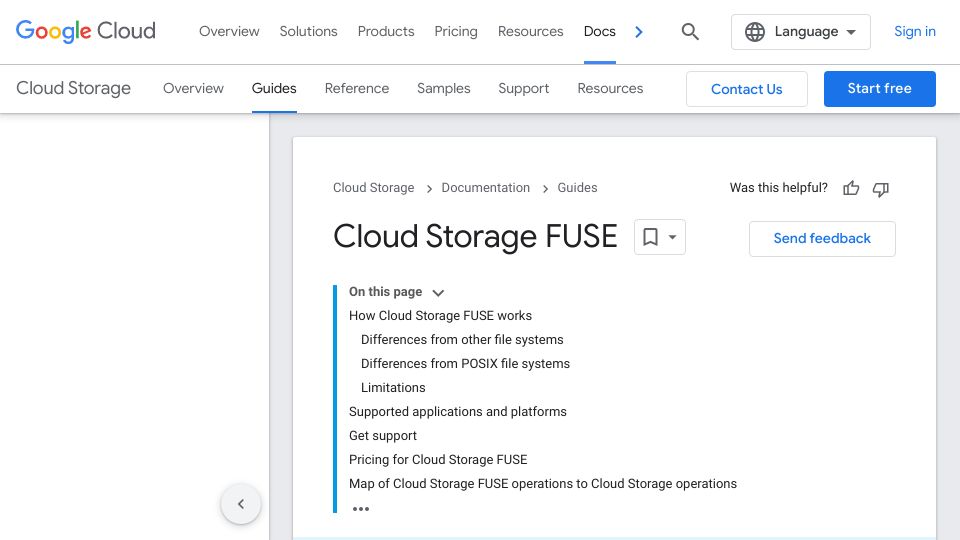Viewport: 960px width, 540px height.
Task: Click the Start free button
Action: (x=879, y=89)
